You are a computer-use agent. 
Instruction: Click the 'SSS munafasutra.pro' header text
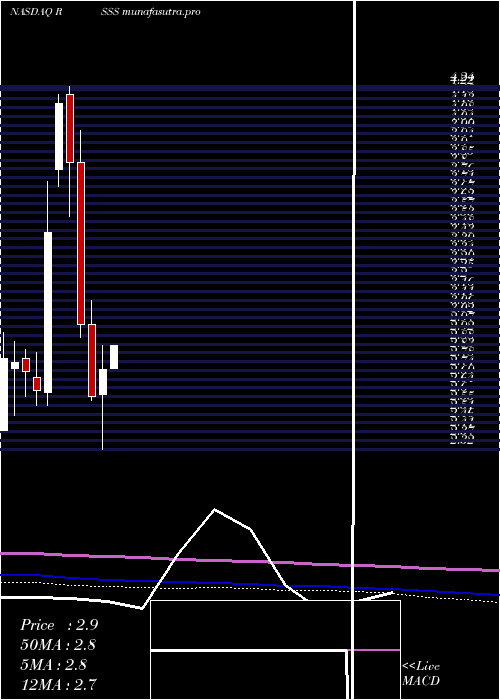click(x=150, y=12)
